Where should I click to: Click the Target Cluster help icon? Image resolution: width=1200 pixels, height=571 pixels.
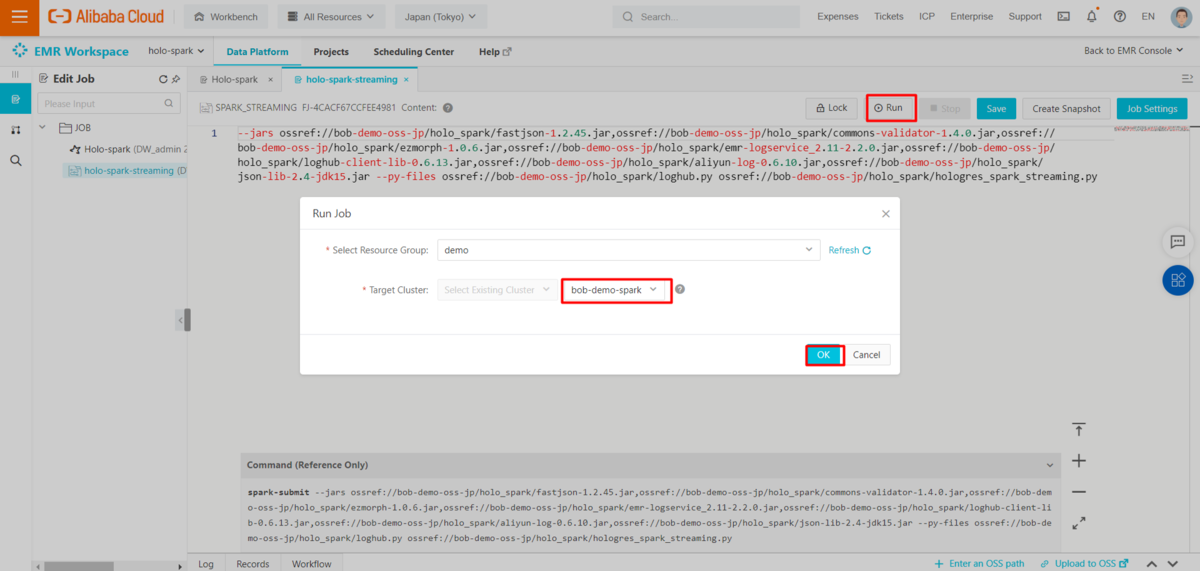tap(680, 290)
